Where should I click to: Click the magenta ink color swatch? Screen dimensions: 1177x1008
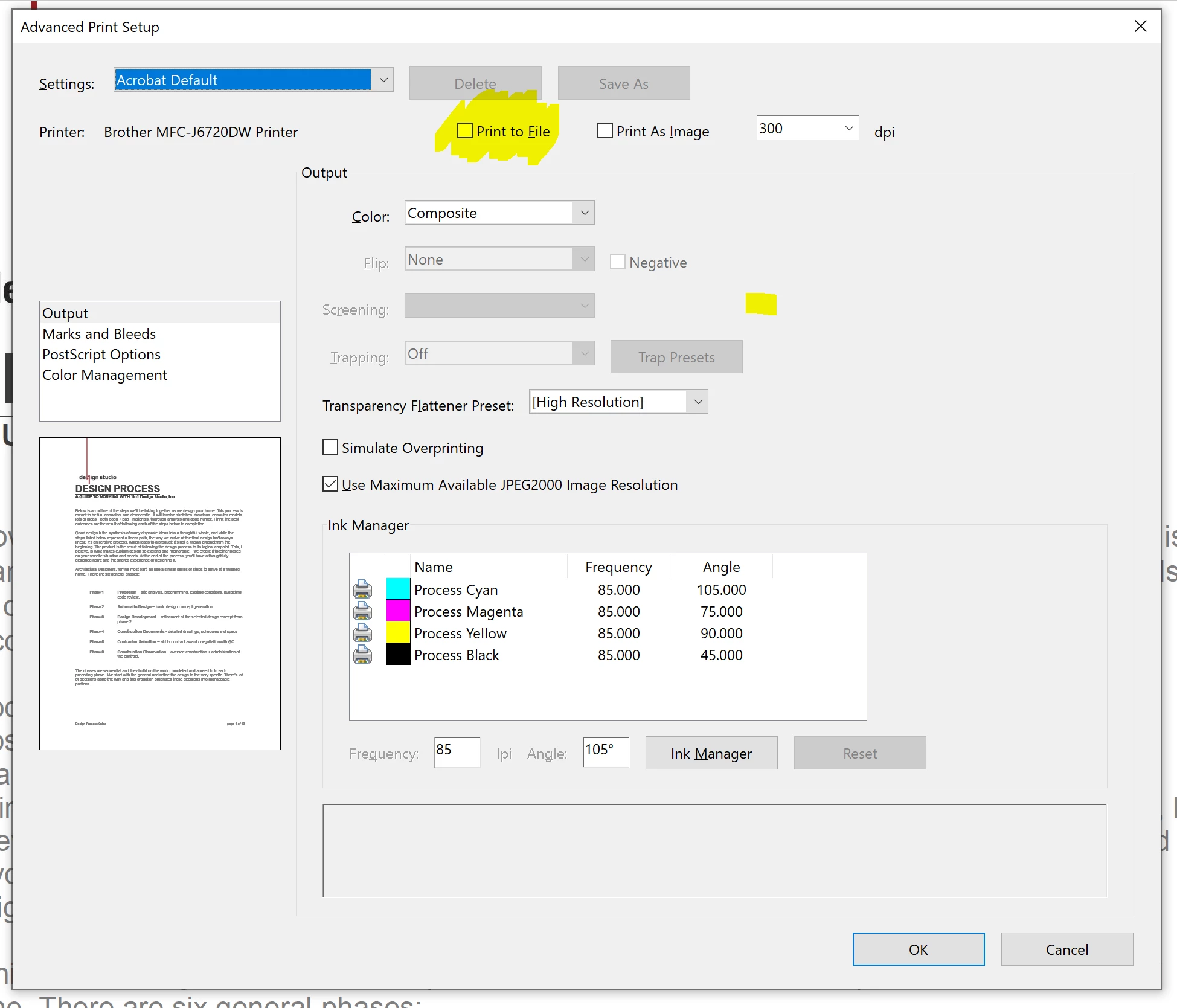(x=398, y=611)
